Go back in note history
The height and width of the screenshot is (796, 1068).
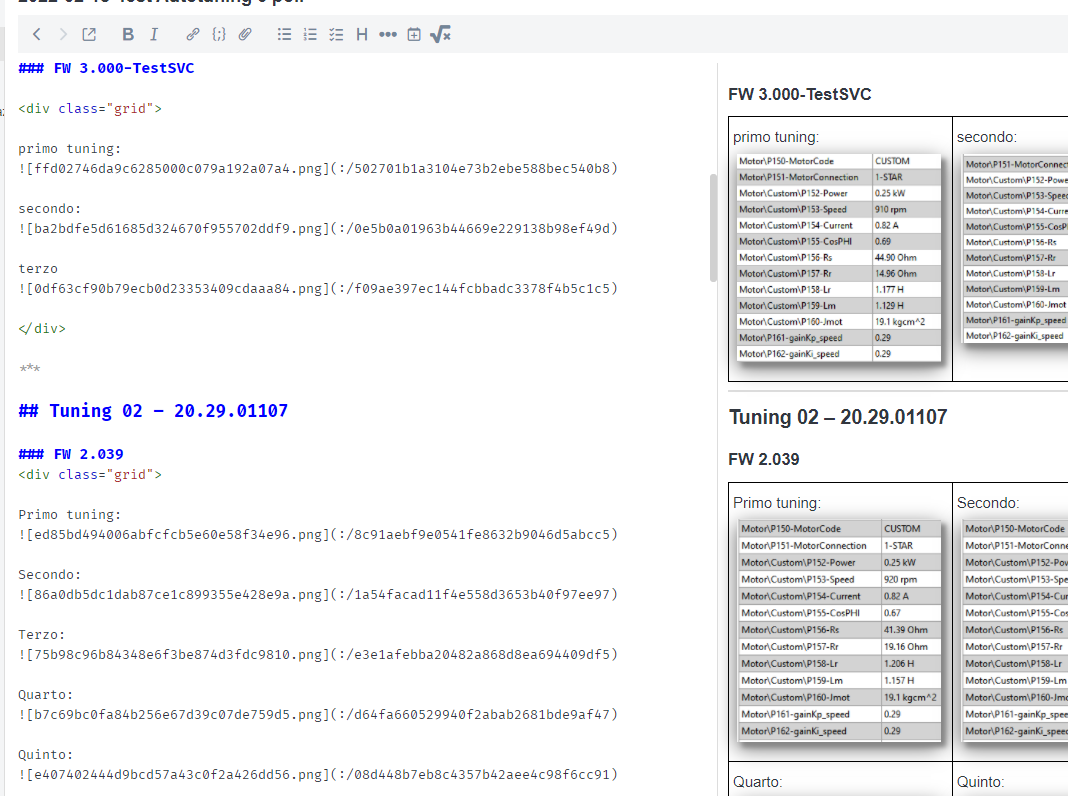pos(37,34)
